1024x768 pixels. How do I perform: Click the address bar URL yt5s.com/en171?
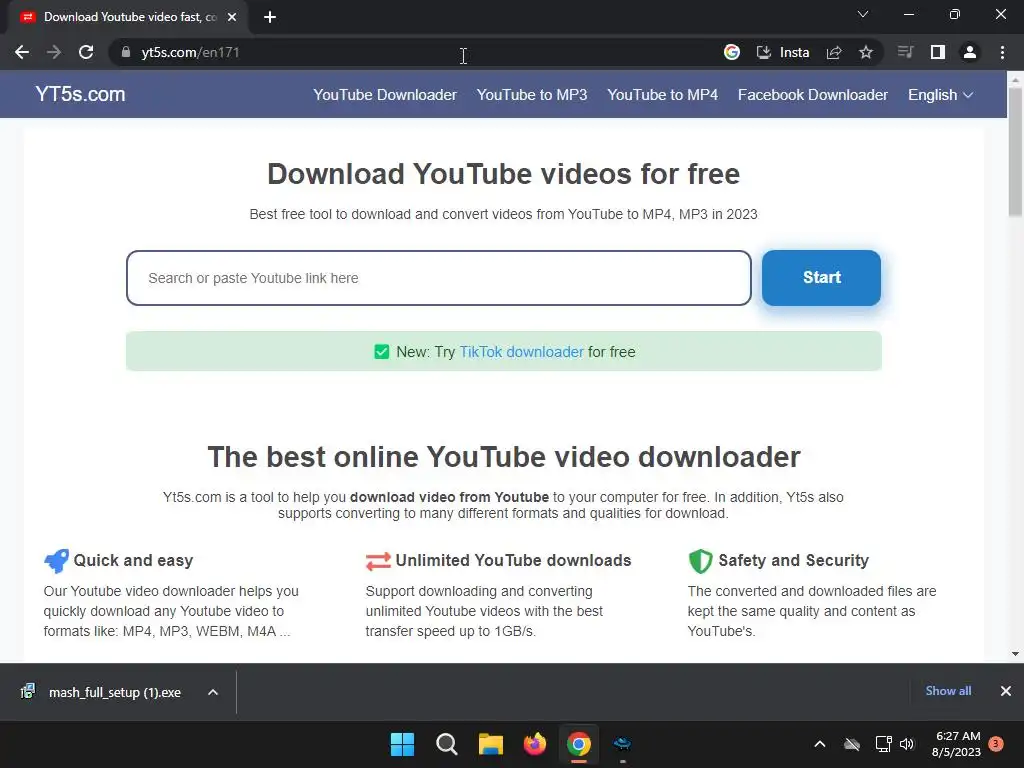tap(190, 52)
